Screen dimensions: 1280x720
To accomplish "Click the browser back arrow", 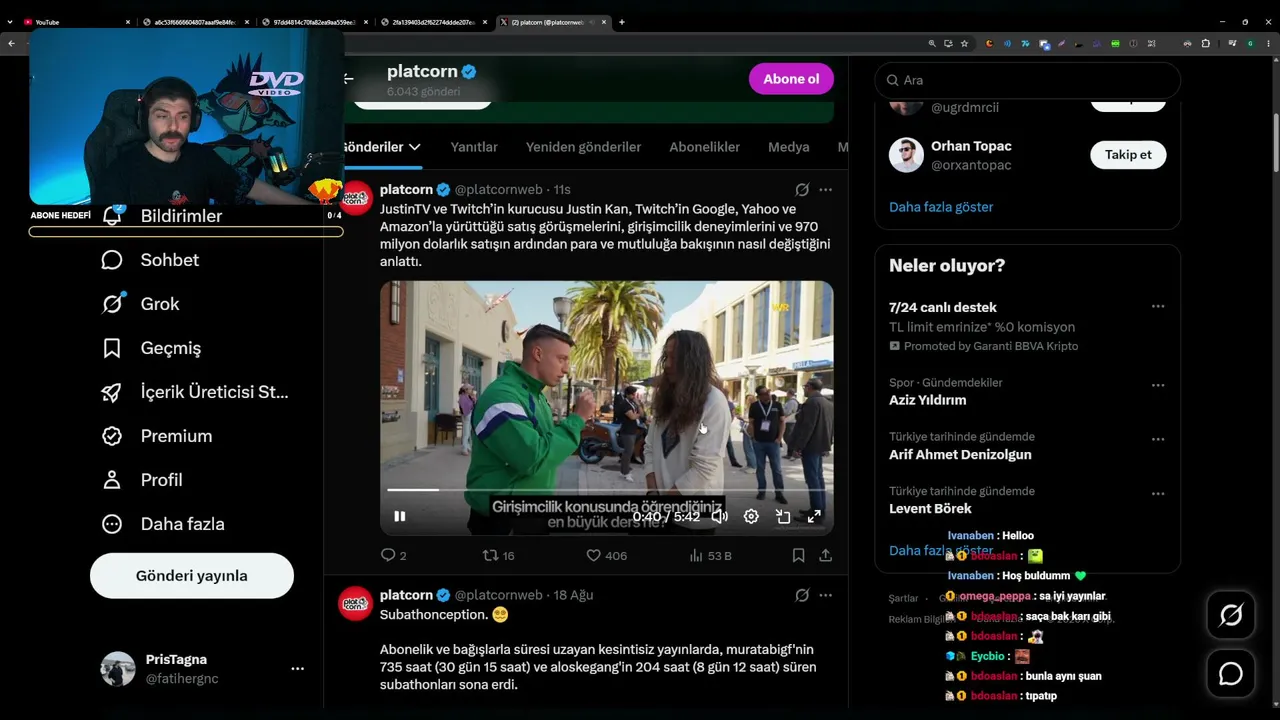I will [x=11, y=43].
